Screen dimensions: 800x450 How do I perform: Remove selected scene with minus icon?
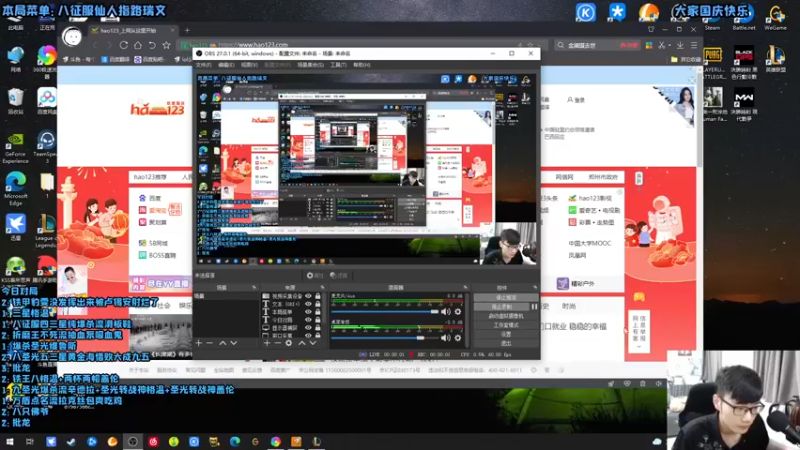[x=209, y=343]
